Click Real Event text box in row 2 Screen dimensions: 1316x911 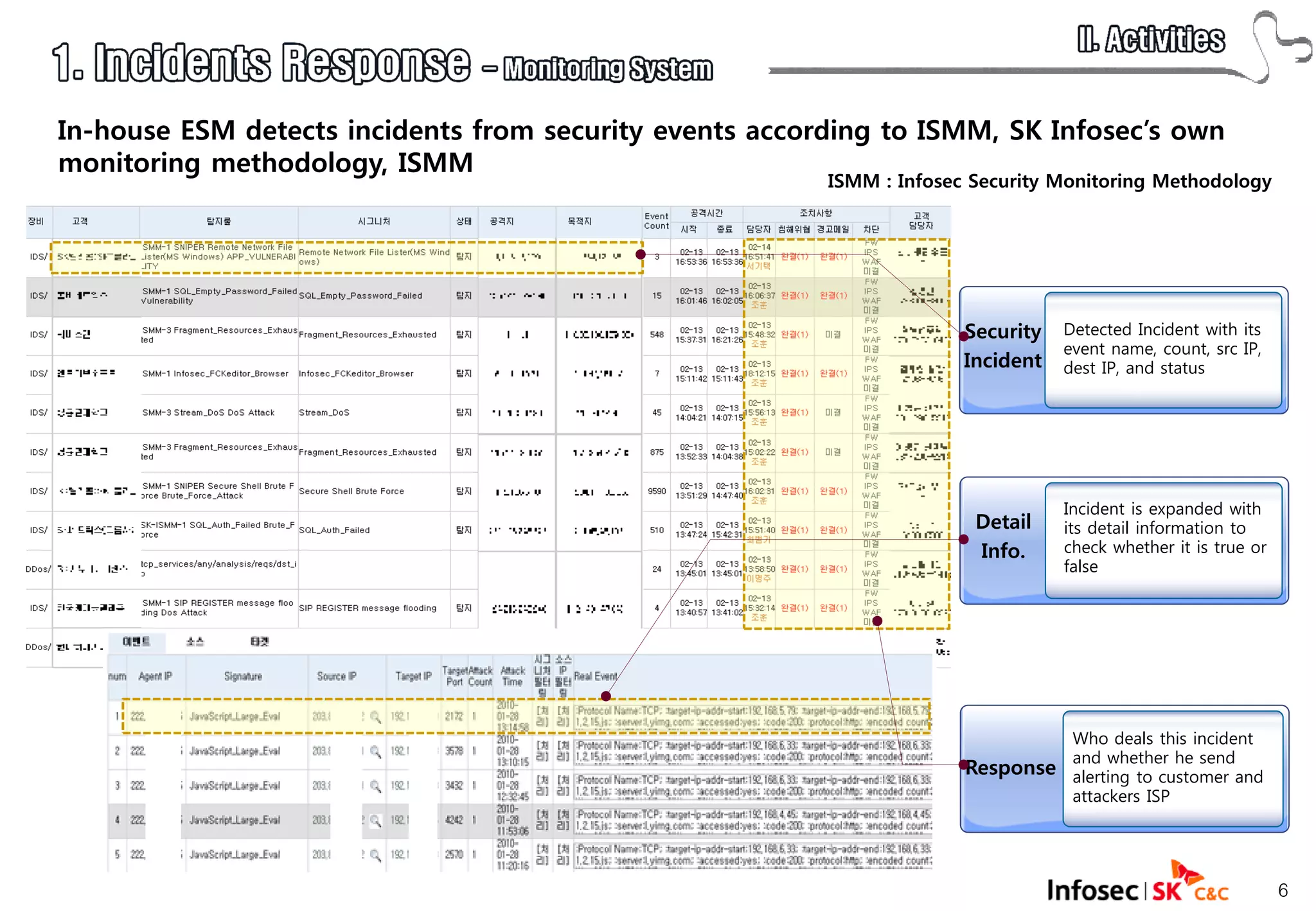(x=752, y=751)
